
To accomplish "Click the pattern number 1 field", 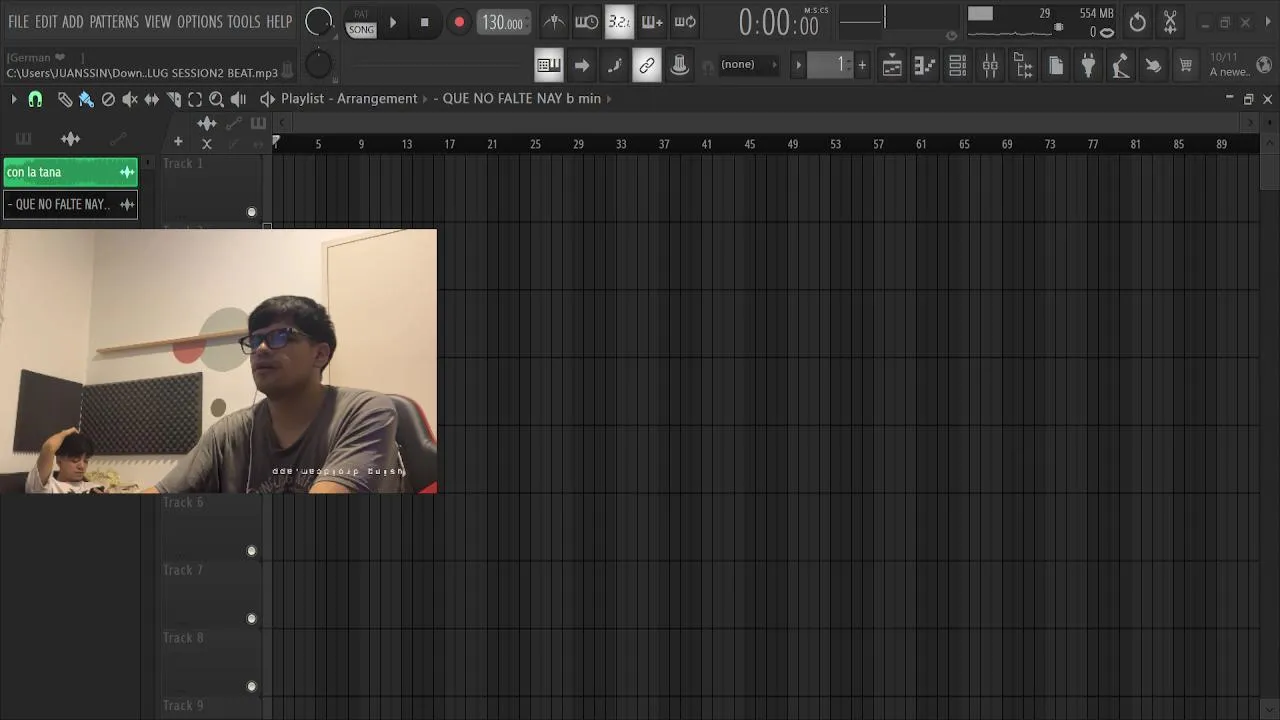I will [x=830, y=65].
